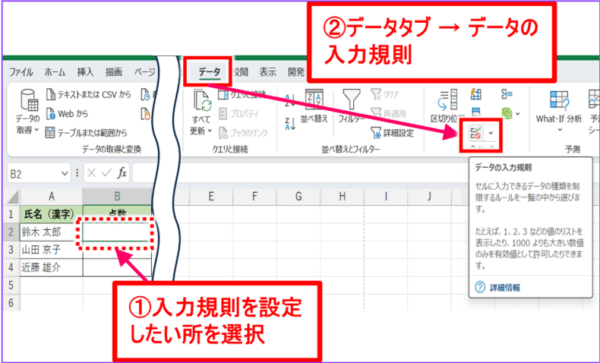The width and height of the screenshot is (600, 363).
Task: Select cell A2 containing 鈴木 太郎
Action: (x=51, y=232)
